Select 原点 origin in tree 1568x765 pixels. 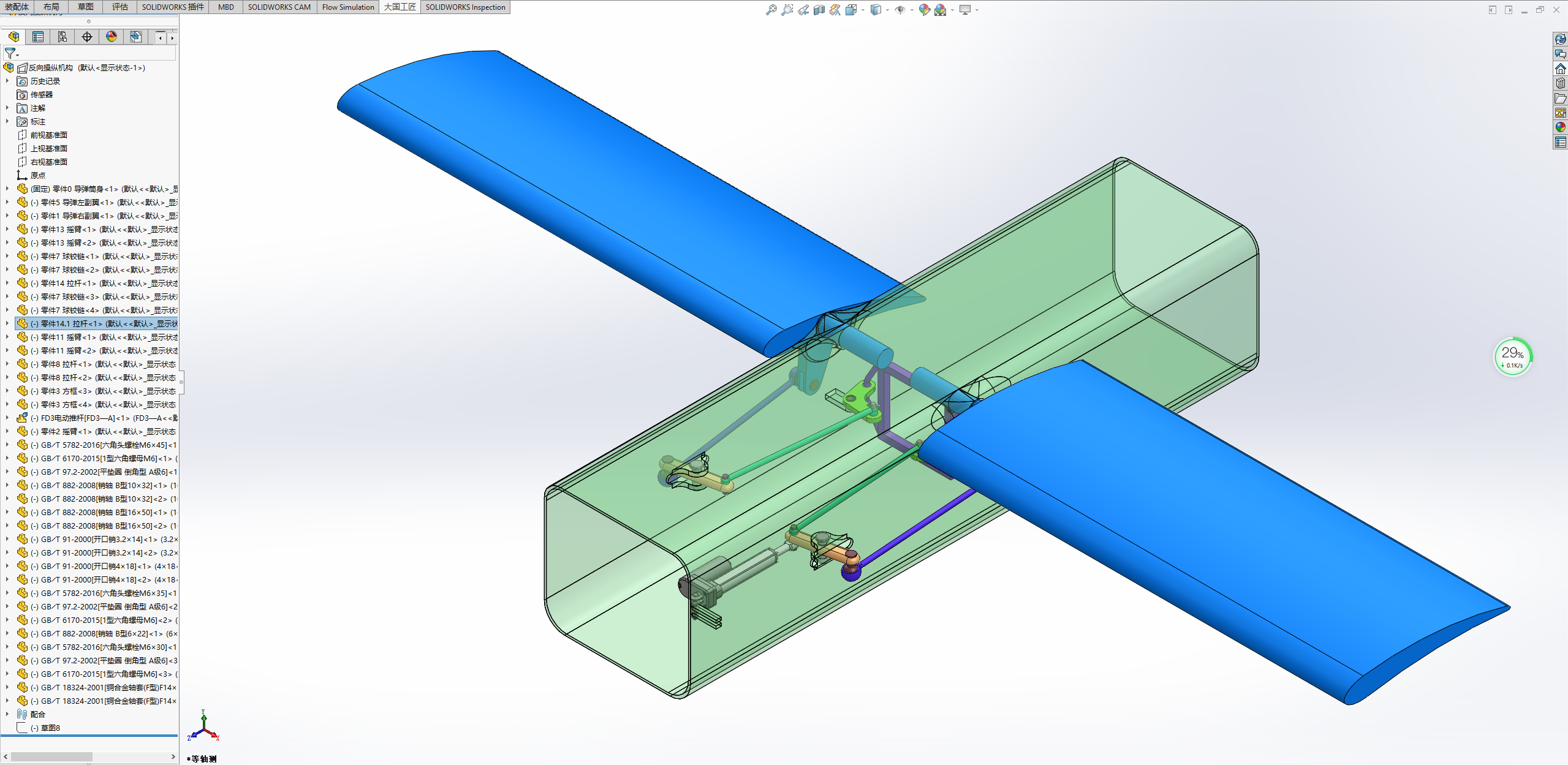click(38, 175)
